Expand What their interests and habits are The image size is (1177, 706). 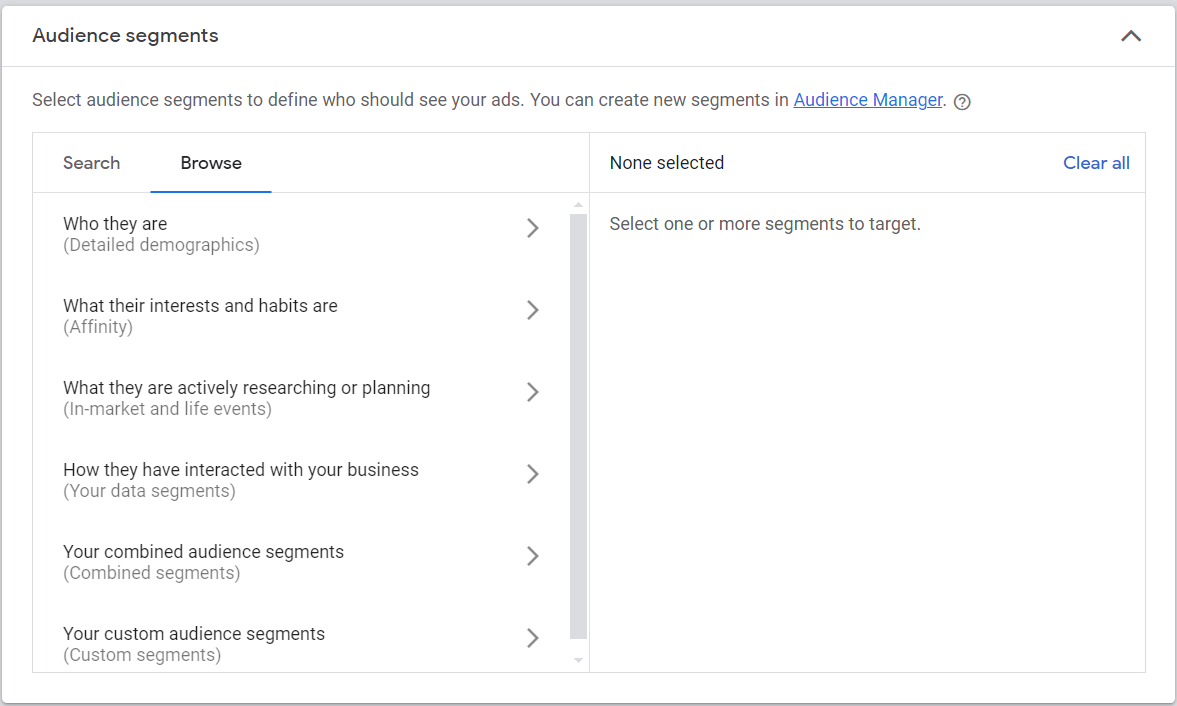click(200, 315)
